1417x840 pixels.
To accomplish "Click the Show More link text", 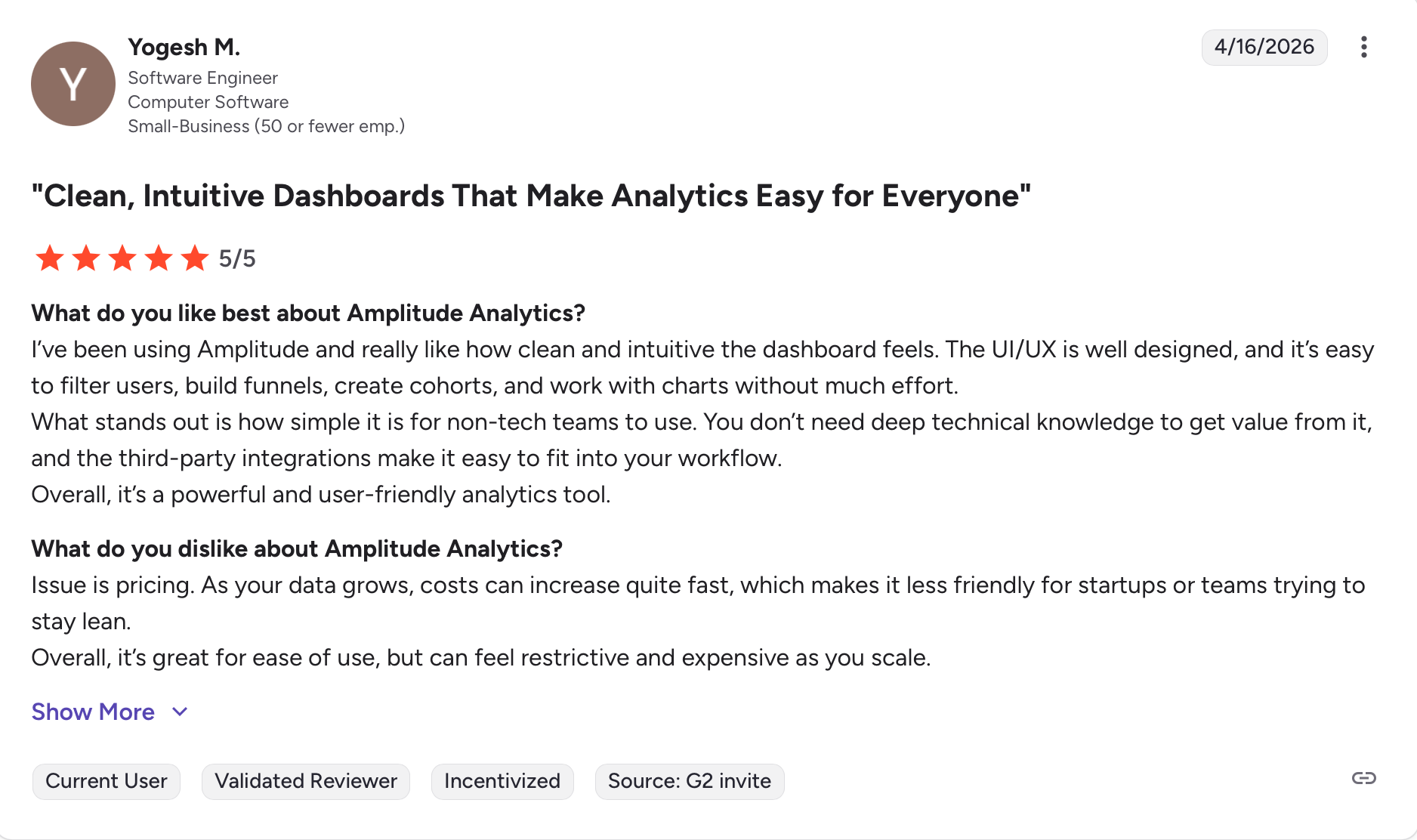I will (x=93, y=712).
